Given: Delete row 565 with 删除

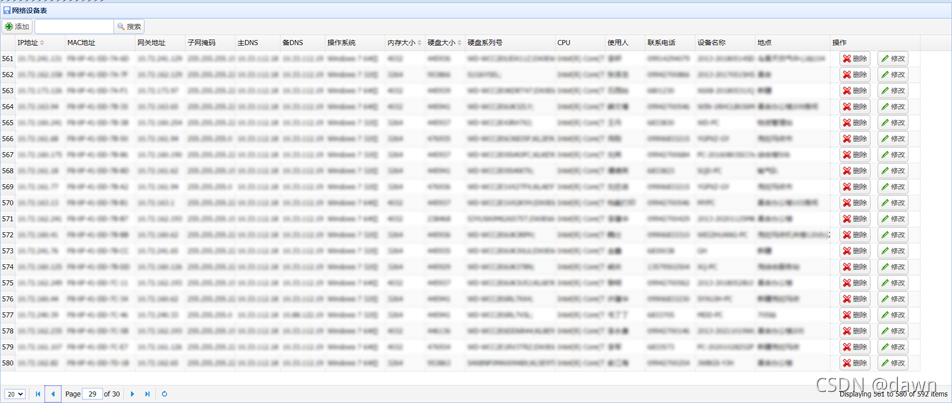Looking at the screenshot, I should pos(855,122).
